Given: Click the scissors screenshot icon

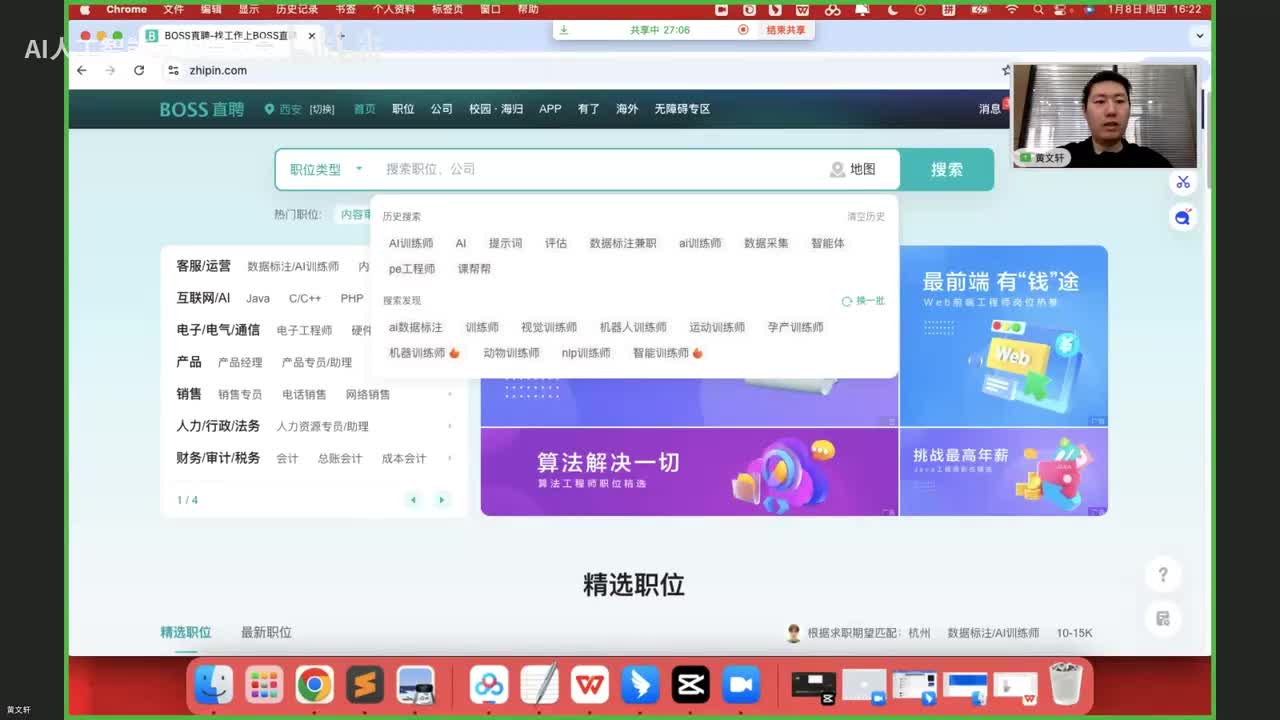Looking at the screenshot, I should tap(1183, 182).
